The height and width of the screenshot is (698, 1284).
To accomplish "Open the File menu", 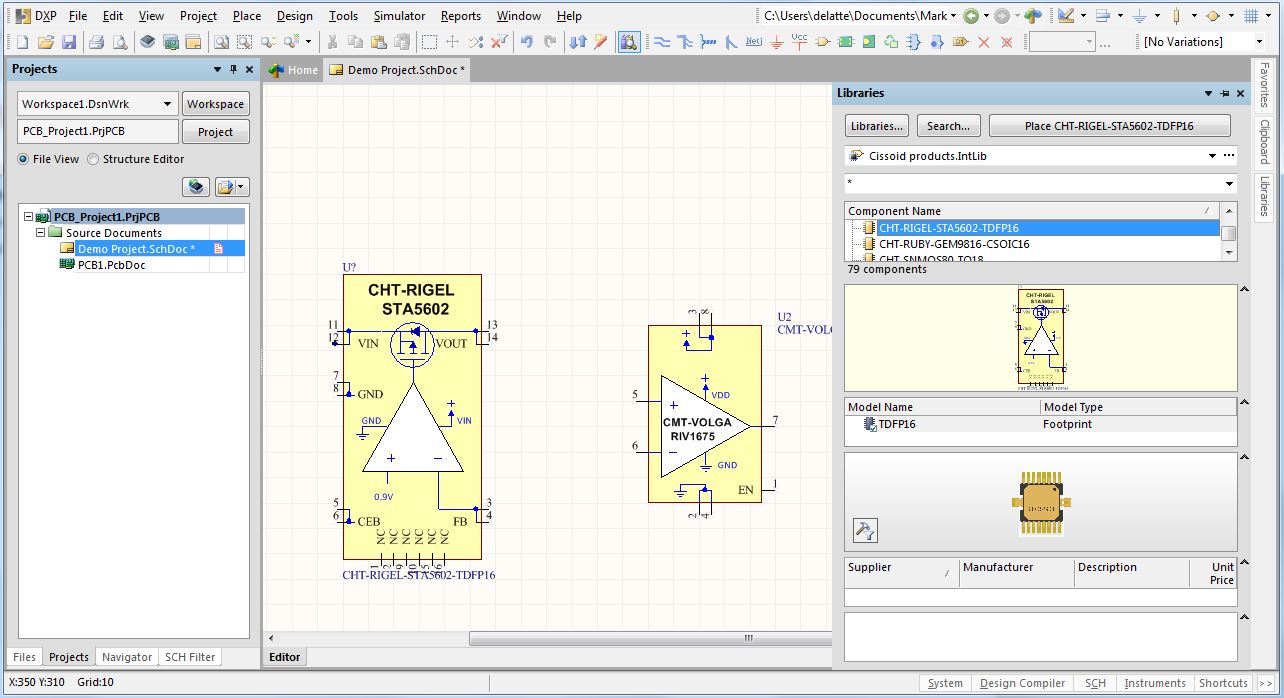I will click(x=78, y=16).
